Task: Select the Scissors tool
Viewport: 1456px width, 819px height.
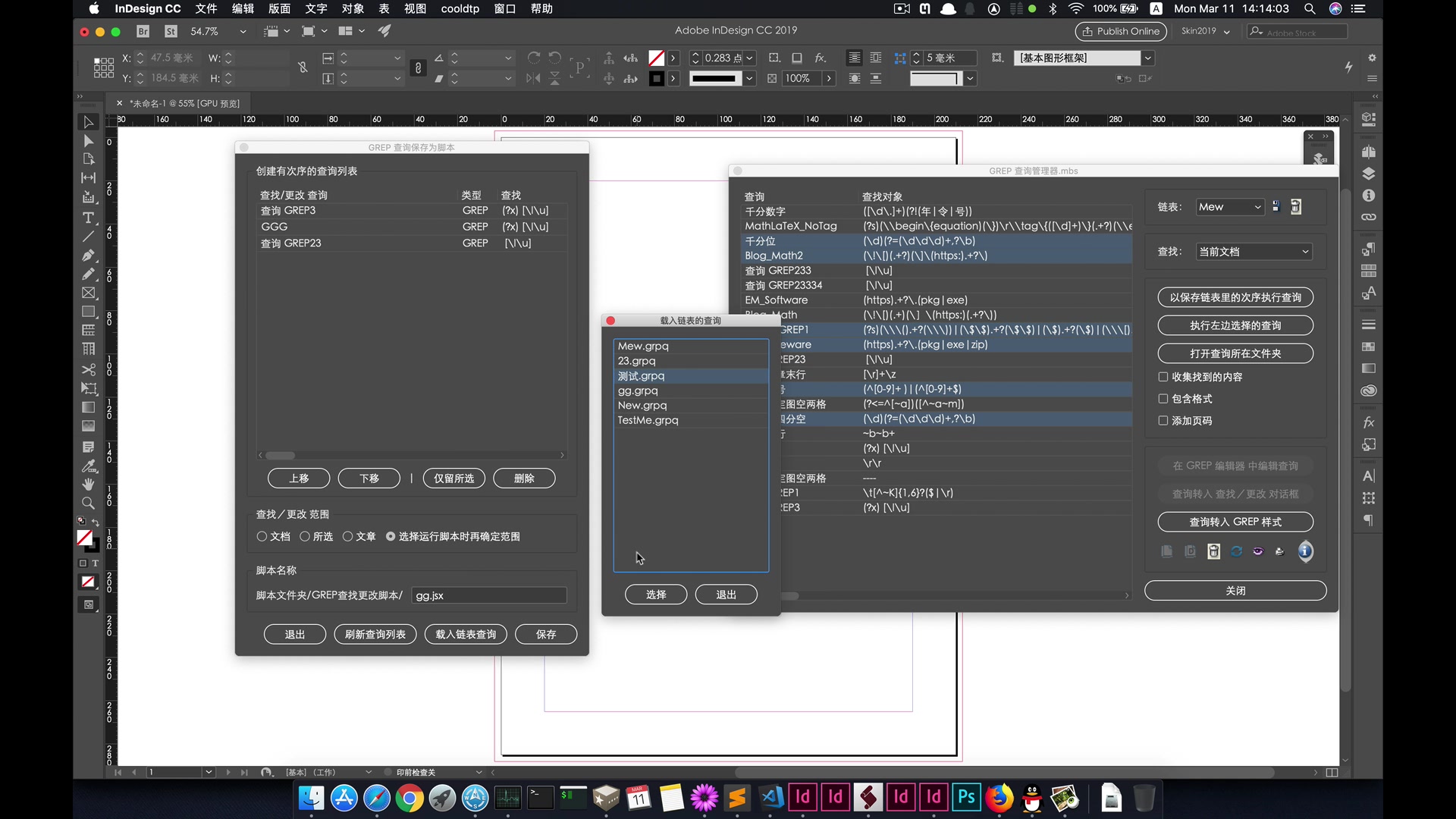Action: pyautogui.click(x=89, y=370)
